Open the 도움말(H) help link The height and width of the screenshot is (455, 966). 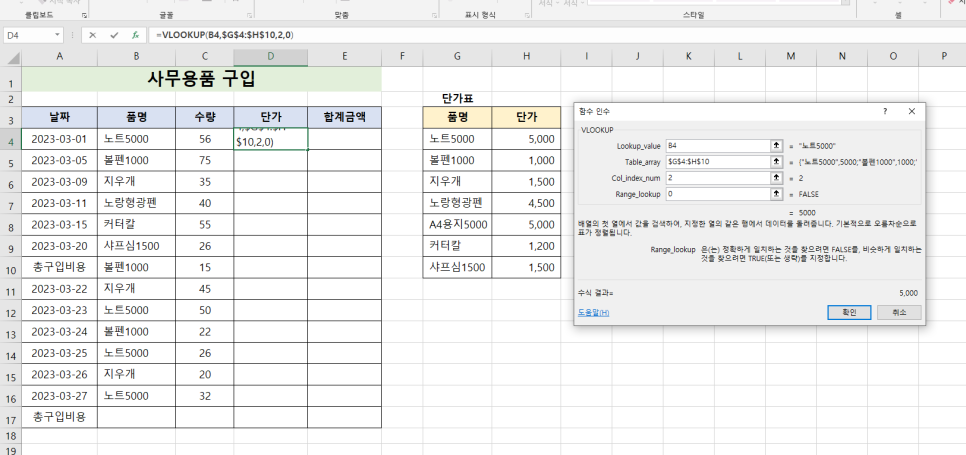click(x=593, y=313)
